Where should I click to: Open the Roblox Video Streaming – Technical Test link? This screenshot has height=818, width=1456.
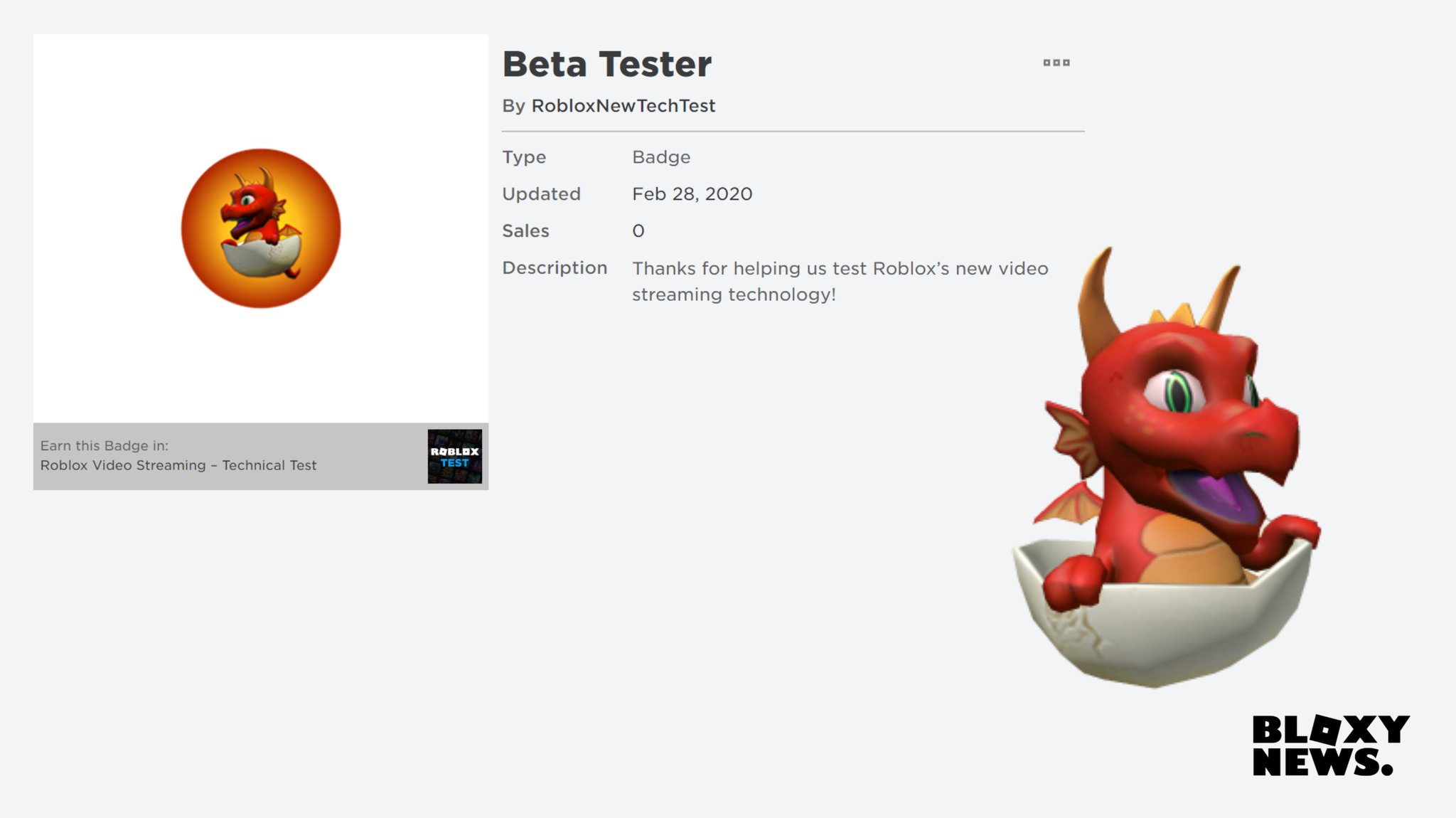(x=178, y=465)
